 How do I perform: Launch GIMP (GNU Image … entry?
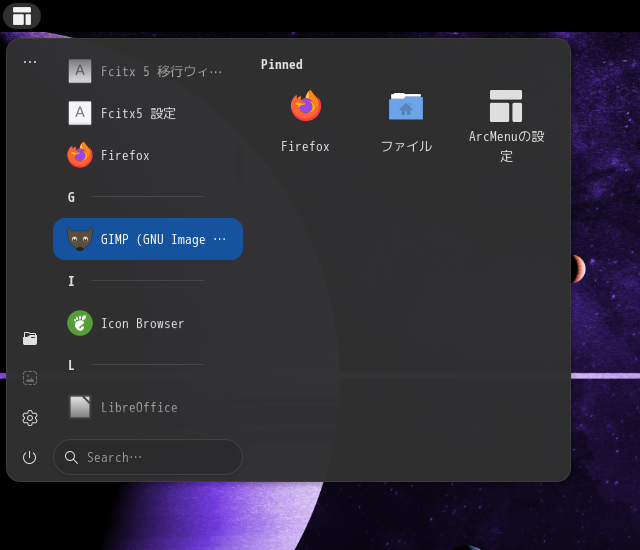point(148,239)
